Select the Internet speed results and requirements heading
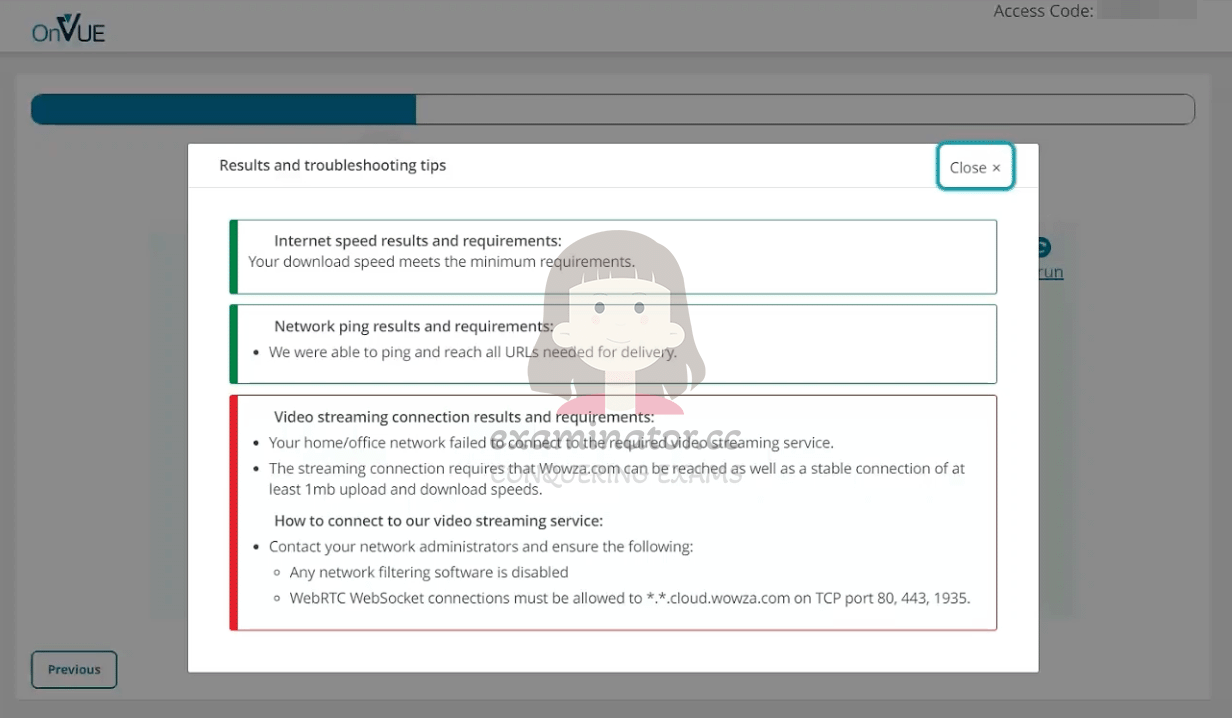Image resolution: width=1232 pixels, height=718 pixels. coord(418,241)
